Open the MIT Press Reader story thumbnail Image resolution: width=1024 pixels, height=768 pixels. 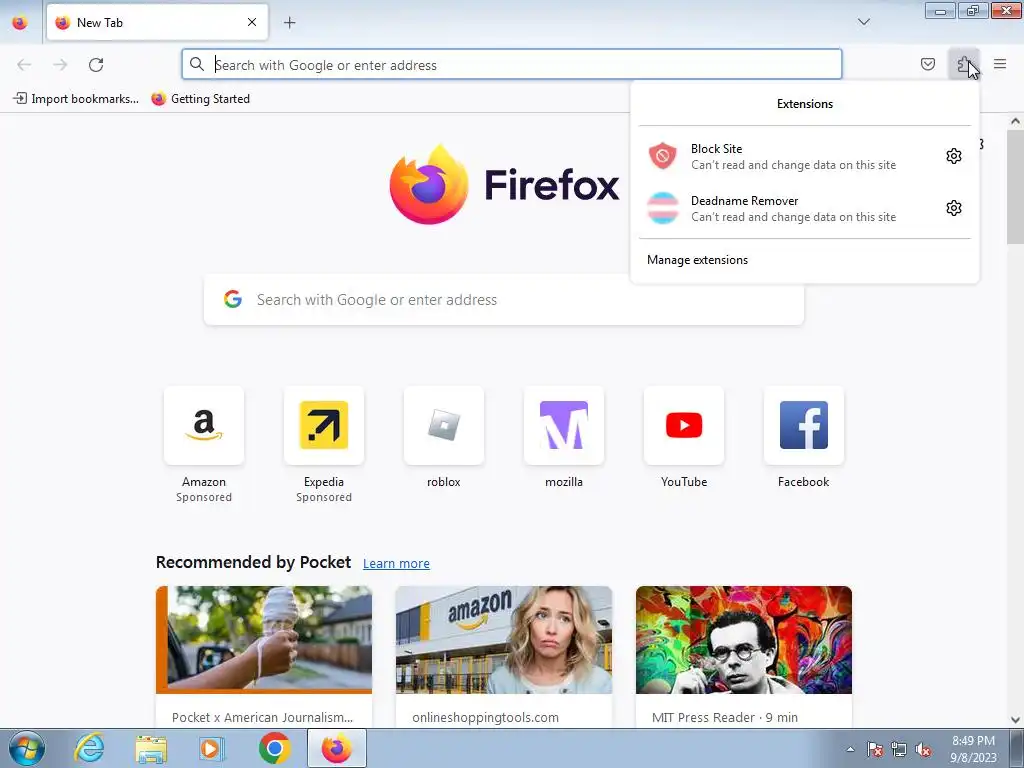tap(744, 640)
